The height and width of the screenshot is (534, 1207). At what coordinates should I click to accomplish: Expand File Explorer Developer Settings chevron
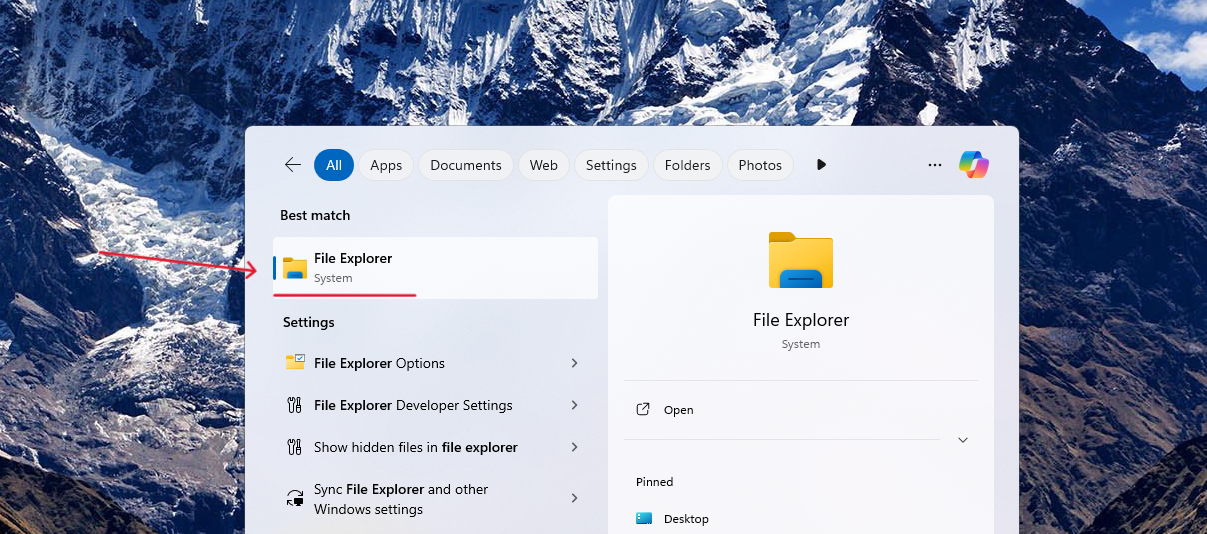[575, 405]
